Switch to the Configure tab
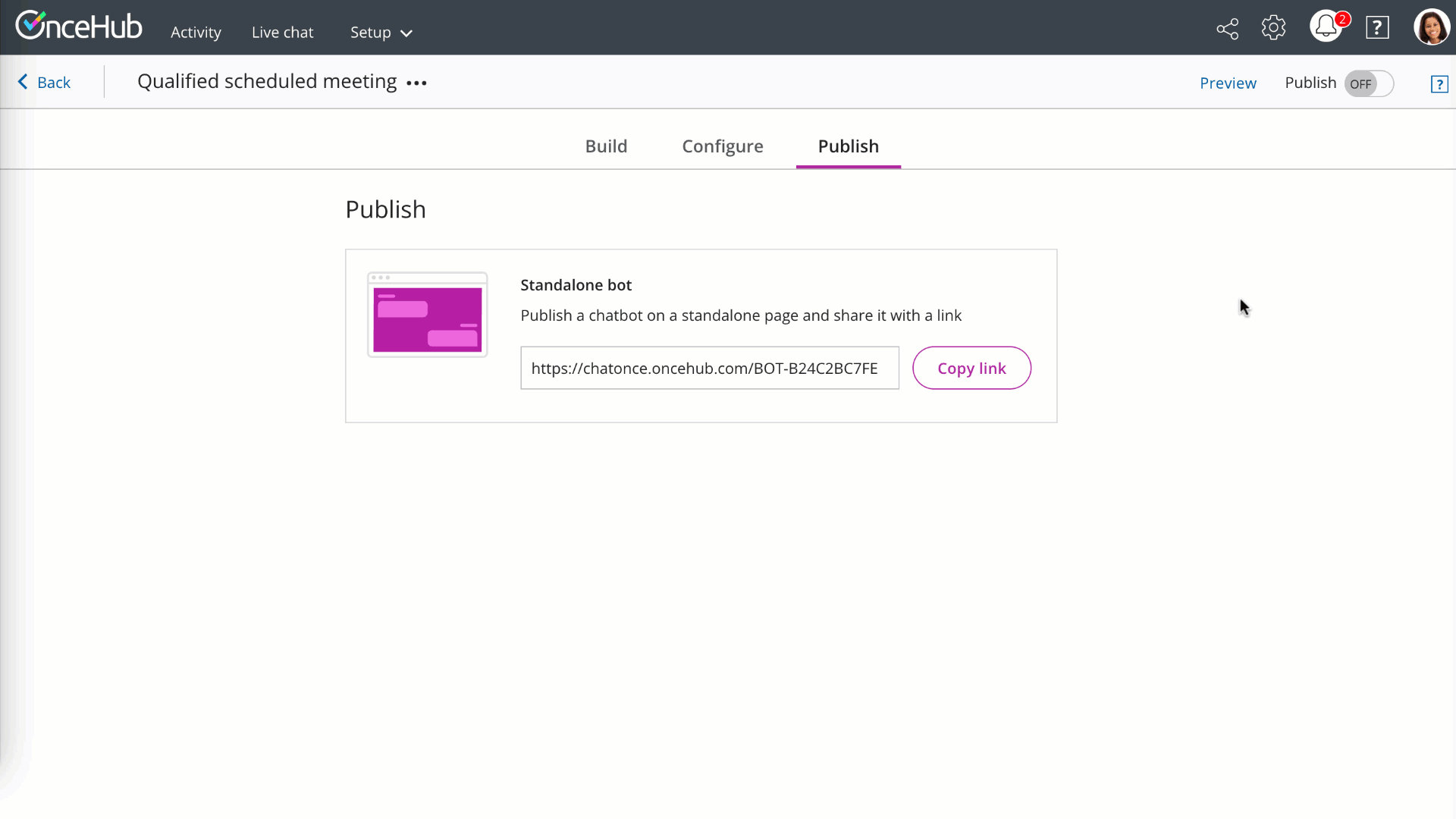Image resolution: width=1456 pixels, height=819 pixels. tap(722, 146)
